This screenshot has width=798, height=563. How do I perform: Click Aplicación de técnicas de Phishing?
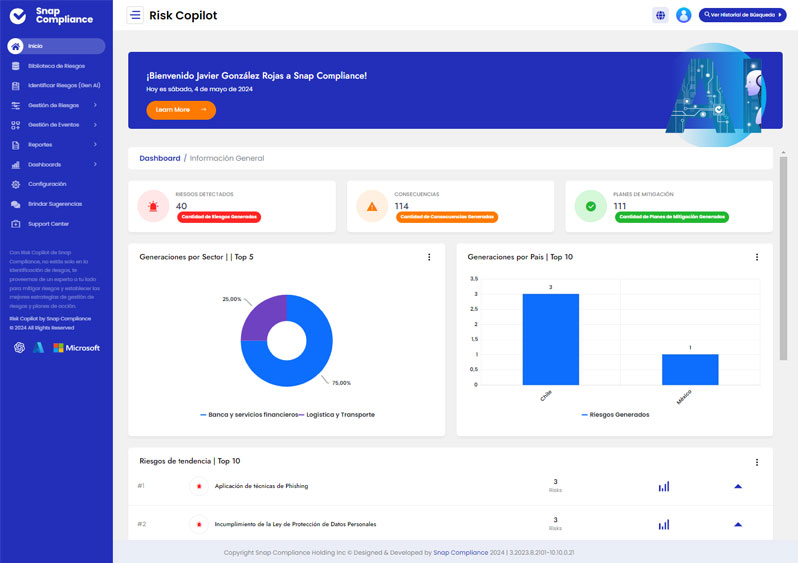click(261, 486)
